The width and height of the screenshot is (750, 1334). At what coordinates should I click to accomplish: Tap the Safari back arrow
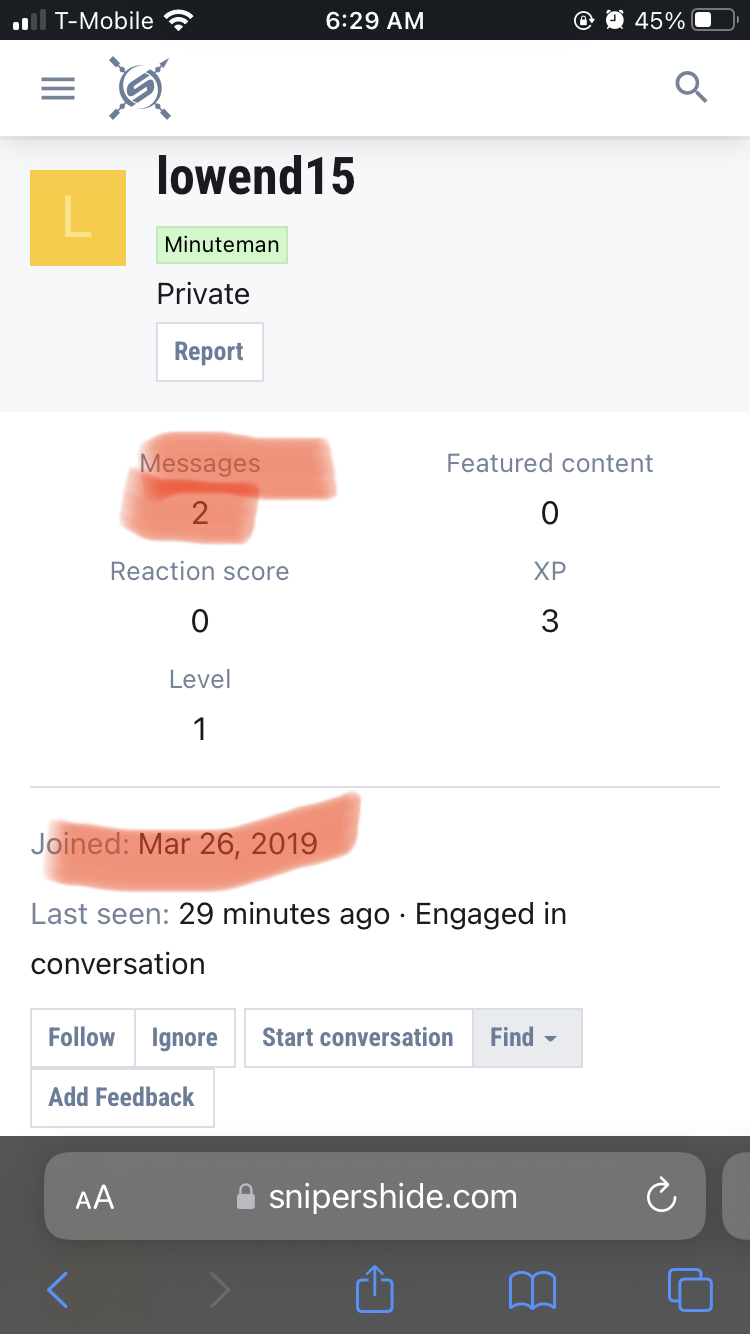click(x=58, y=1290)
